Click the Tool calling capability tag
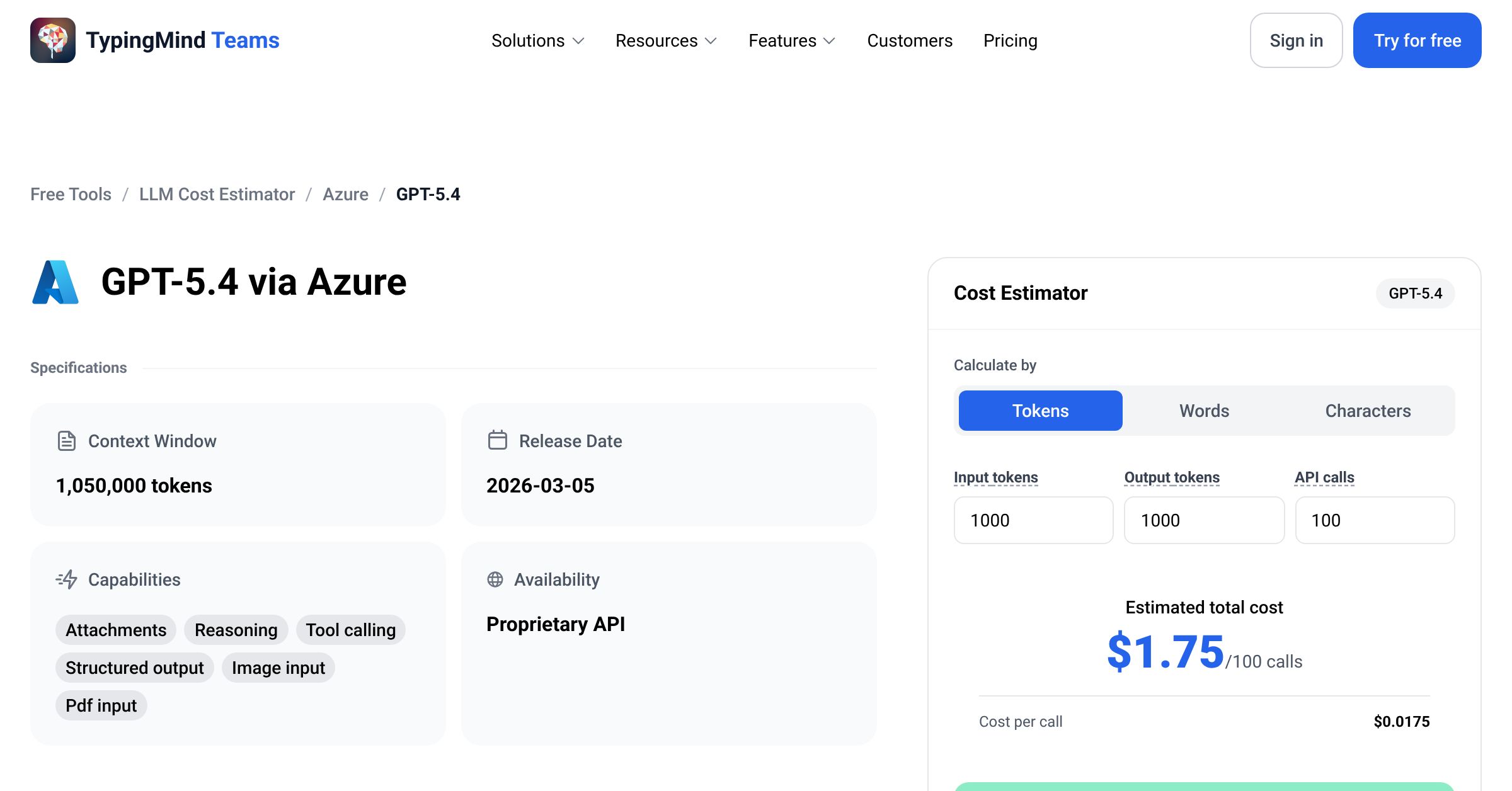This screenshot has height=791, width=1512. tap(351, 630)
